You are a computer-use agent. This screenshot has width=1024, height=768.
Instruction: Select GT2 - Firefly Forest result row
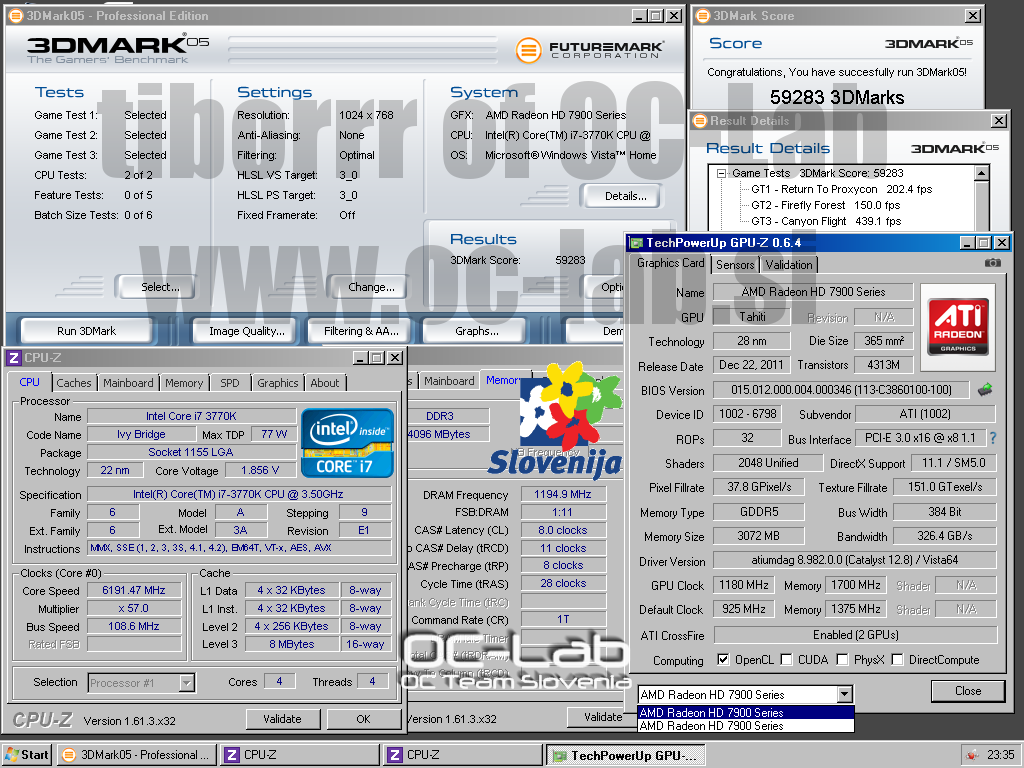coord(825,205)
